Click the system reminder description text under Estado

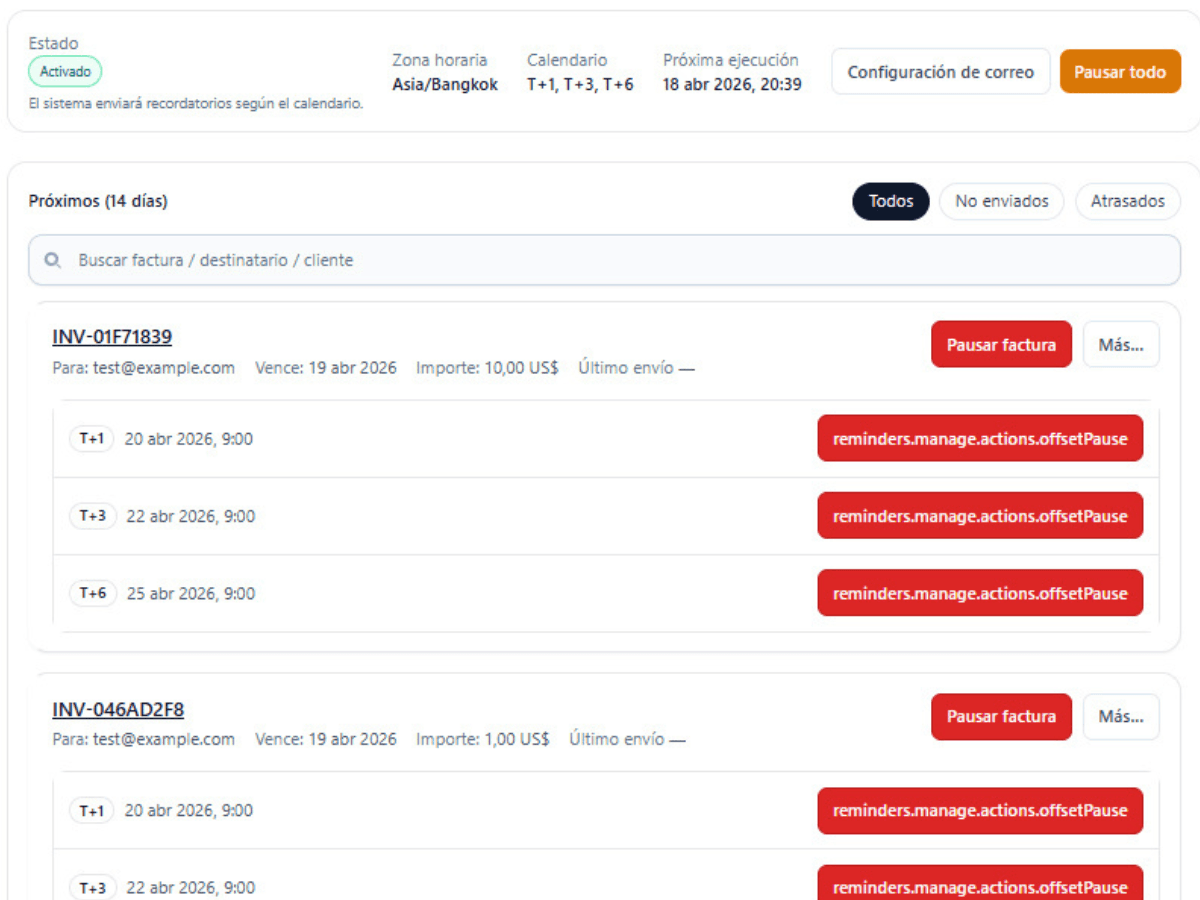[196, 104]
